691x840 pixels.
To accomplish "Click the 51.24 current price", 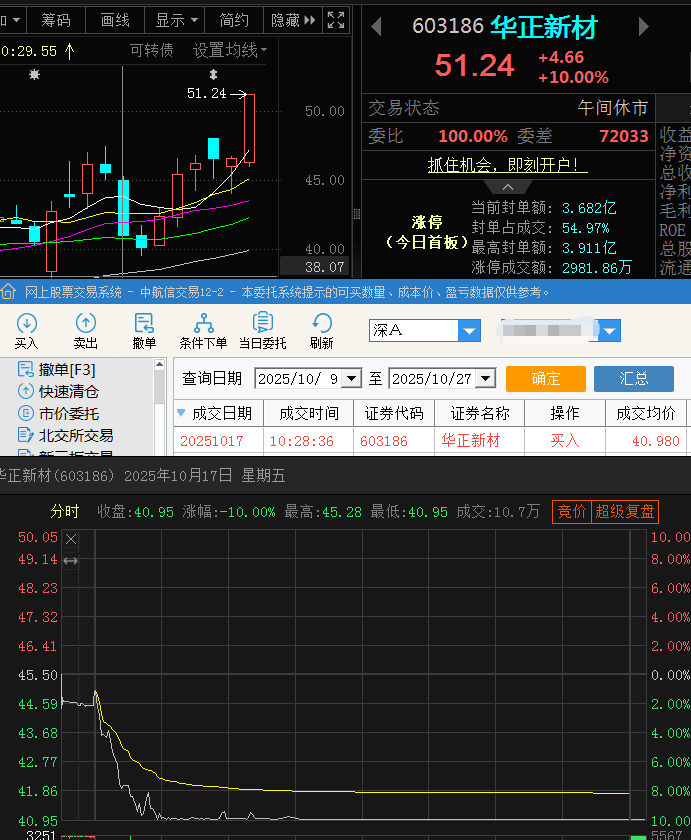I will pos(474,65).
